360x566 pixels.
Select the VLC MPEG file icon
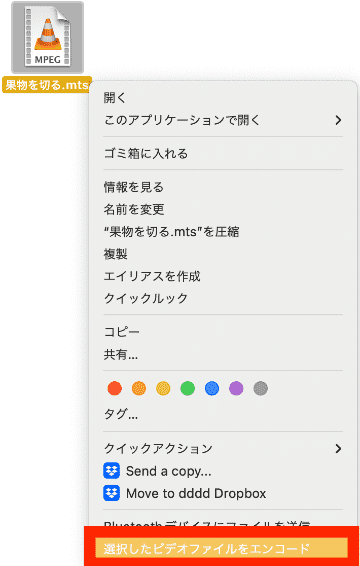[x=48, y=38]
